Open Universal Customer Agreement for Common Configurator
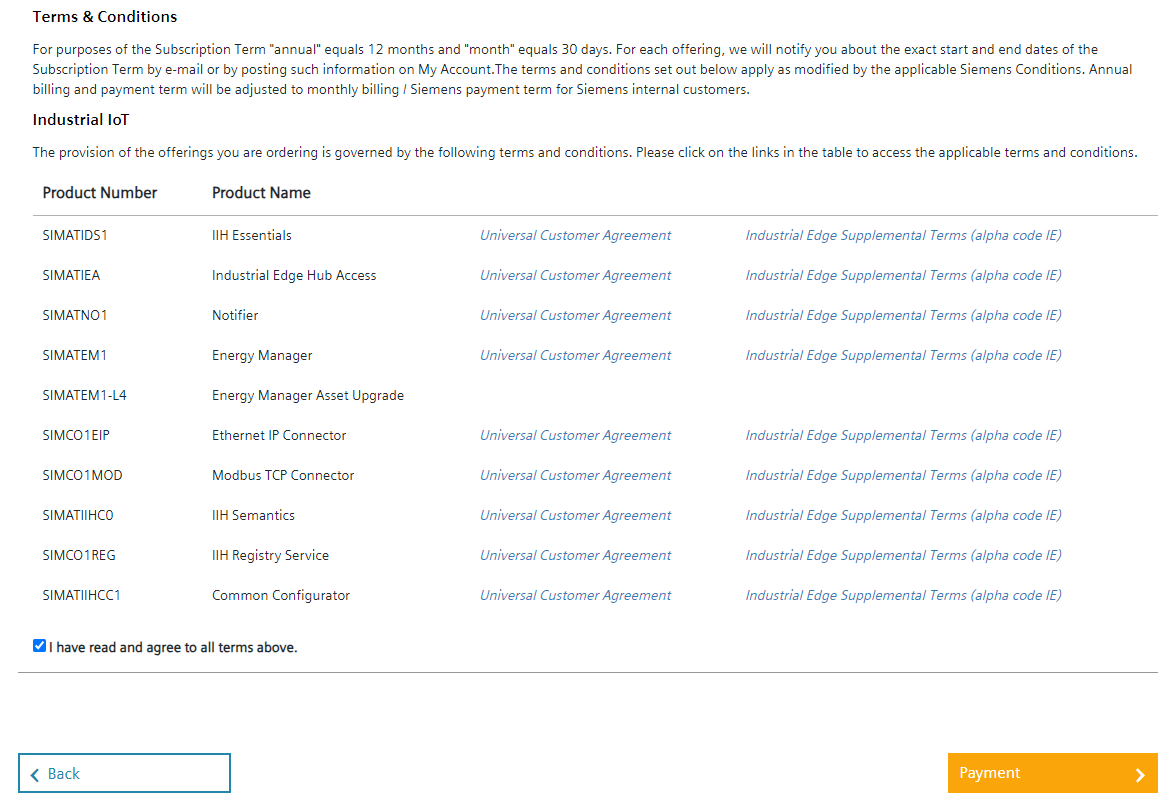 click(575, 595)
